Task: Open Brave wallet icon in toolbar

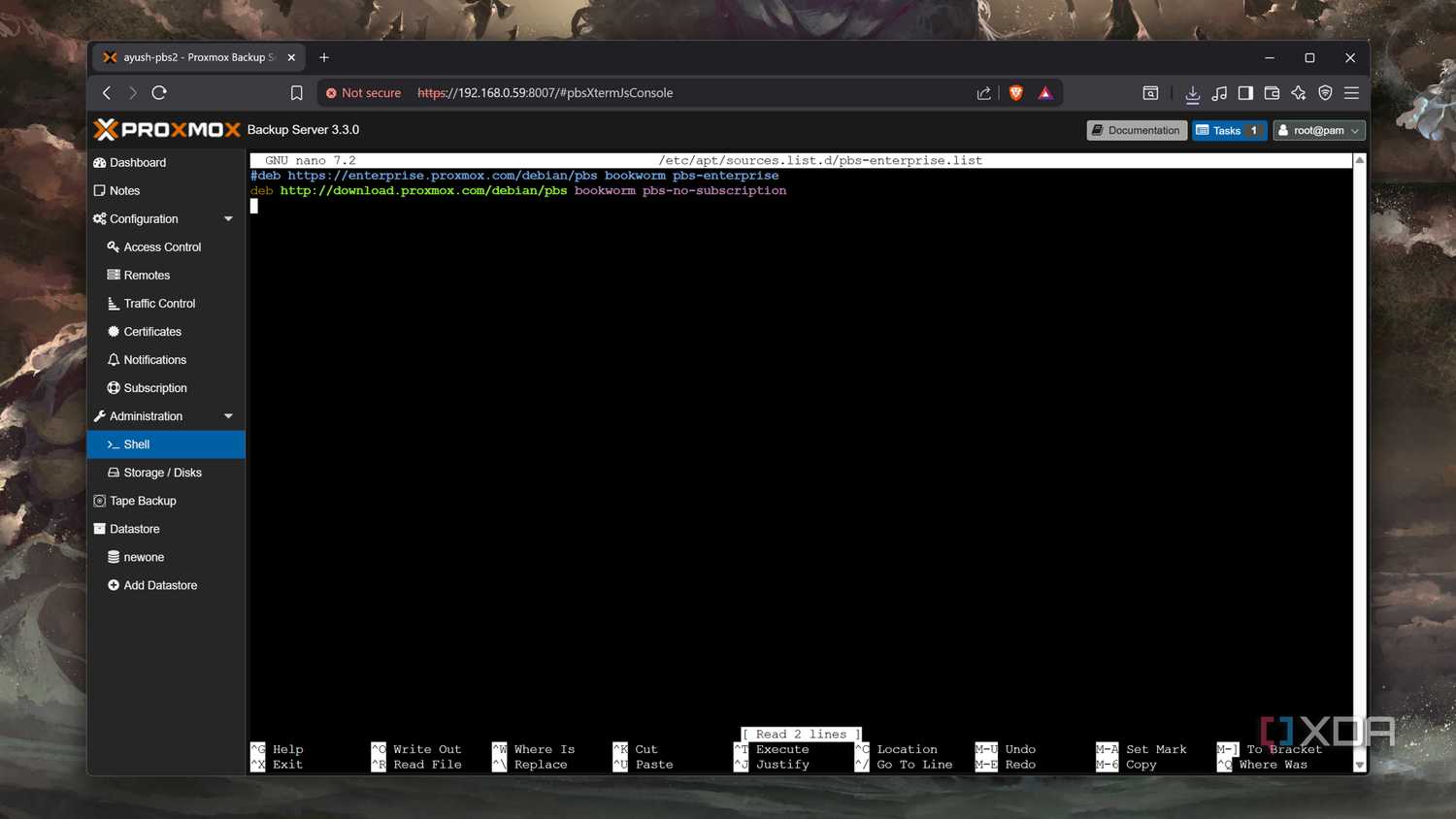Action: tap(1272, 93)
